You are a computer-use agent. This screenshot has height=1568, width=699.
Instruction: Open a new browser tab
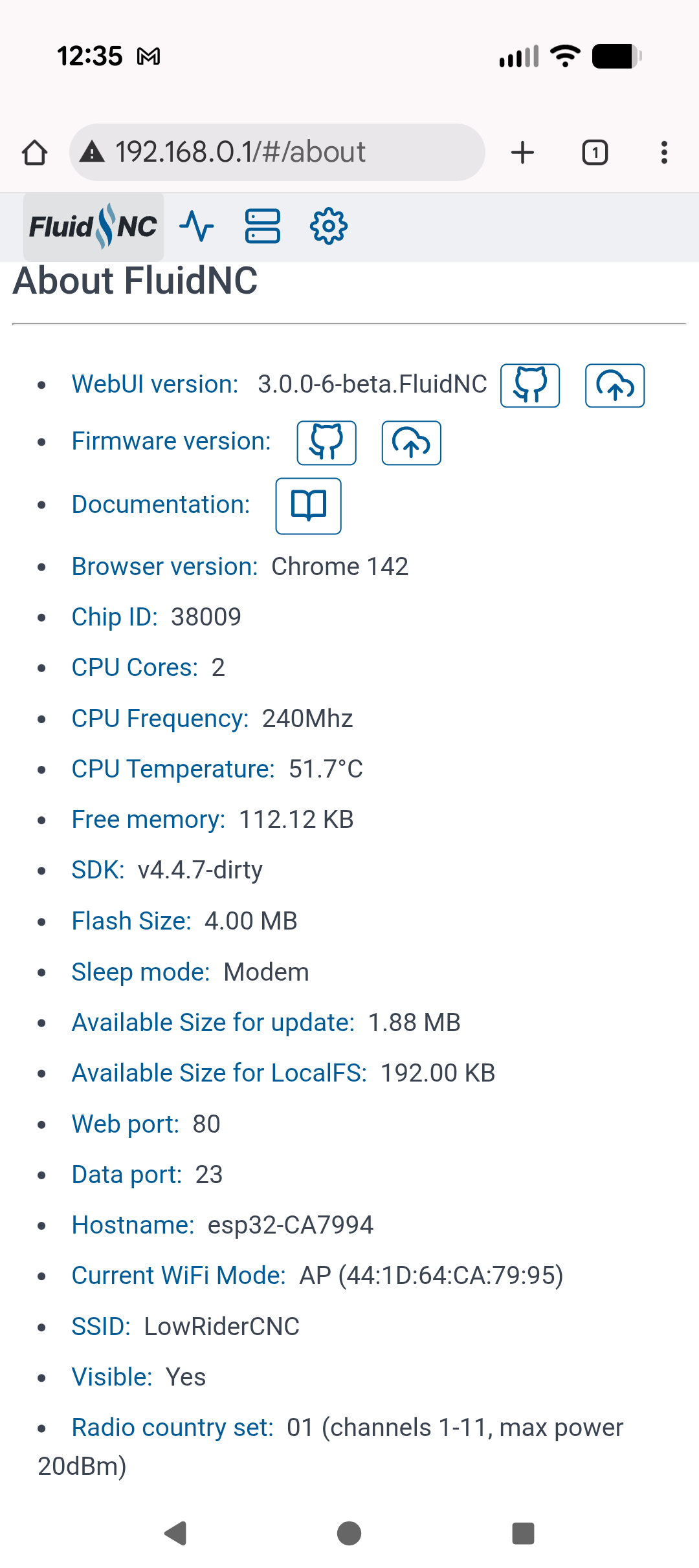522,153
